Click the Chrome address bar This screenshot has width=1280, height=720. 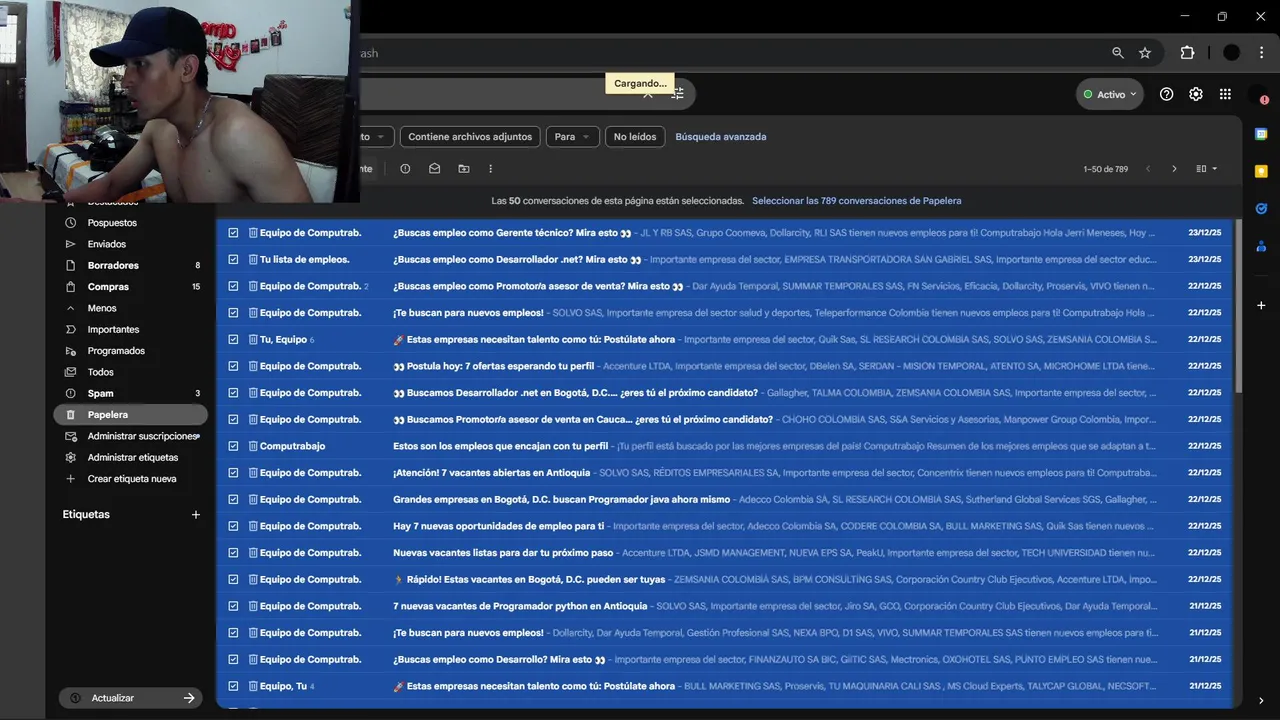[x=730, y=53]
